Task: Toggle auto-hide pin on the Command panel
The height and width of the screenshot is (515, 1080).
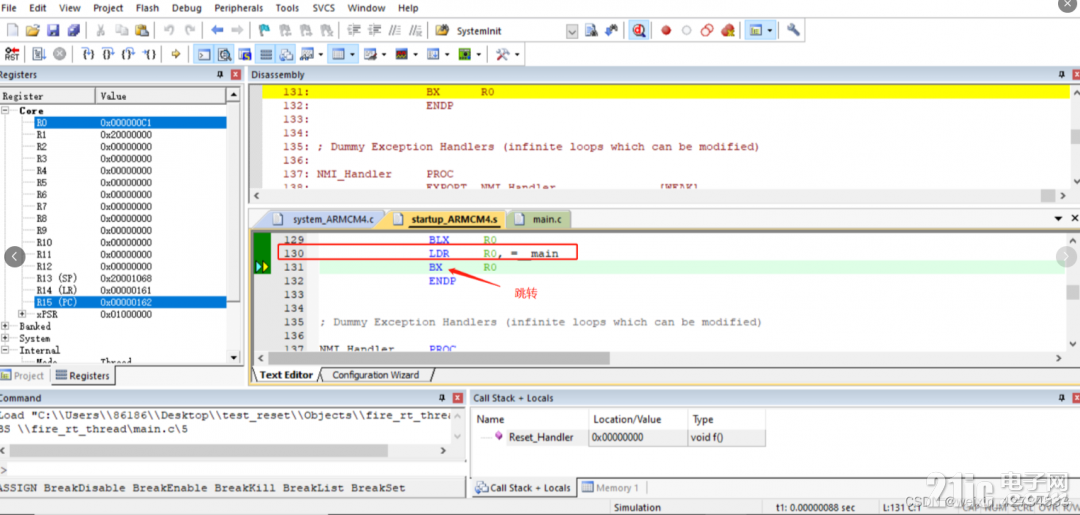Action: coord(442,398)
